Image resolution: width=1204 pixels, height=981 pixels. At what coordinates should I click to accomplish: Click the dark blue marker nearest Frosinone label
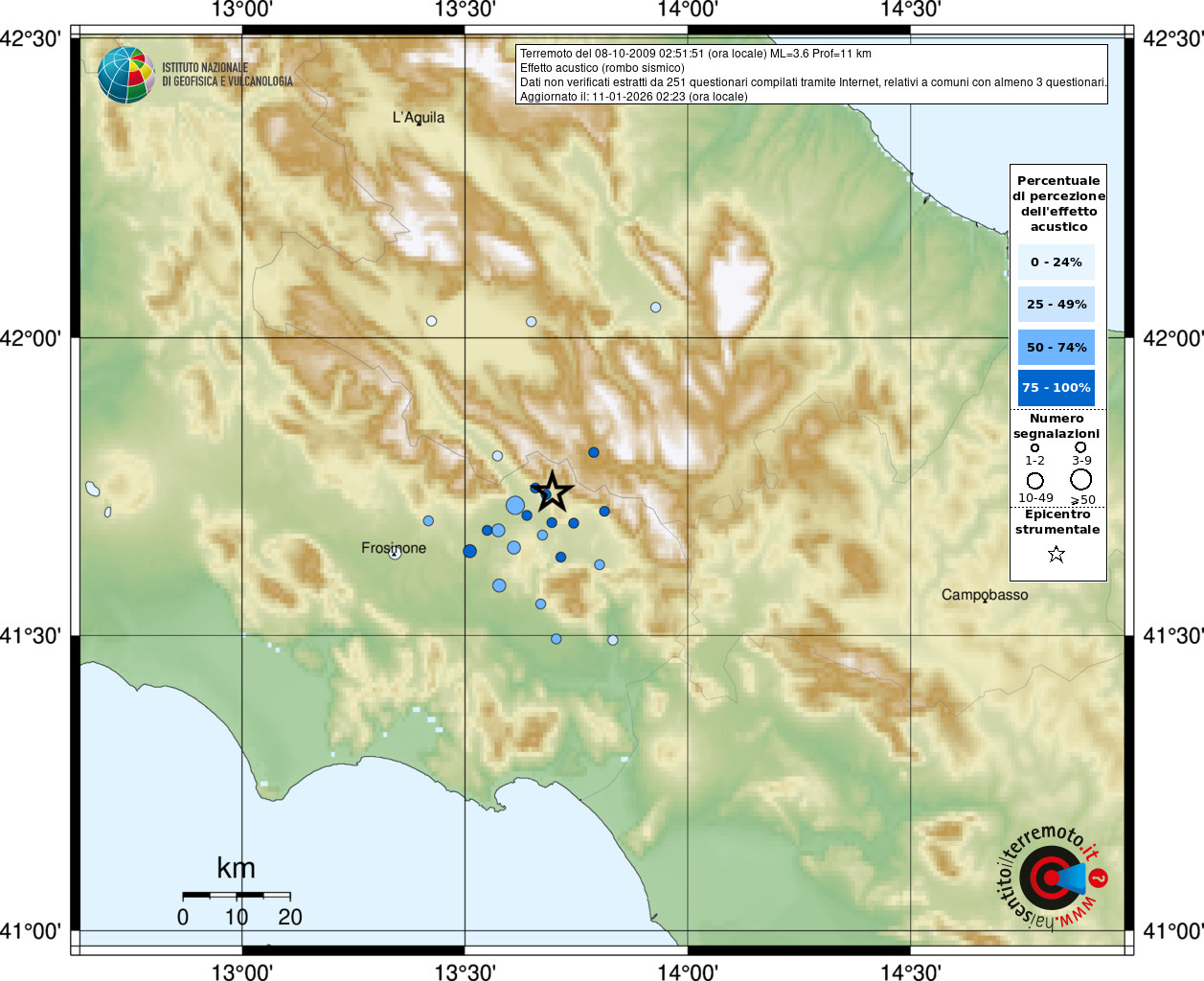(469, 551)
